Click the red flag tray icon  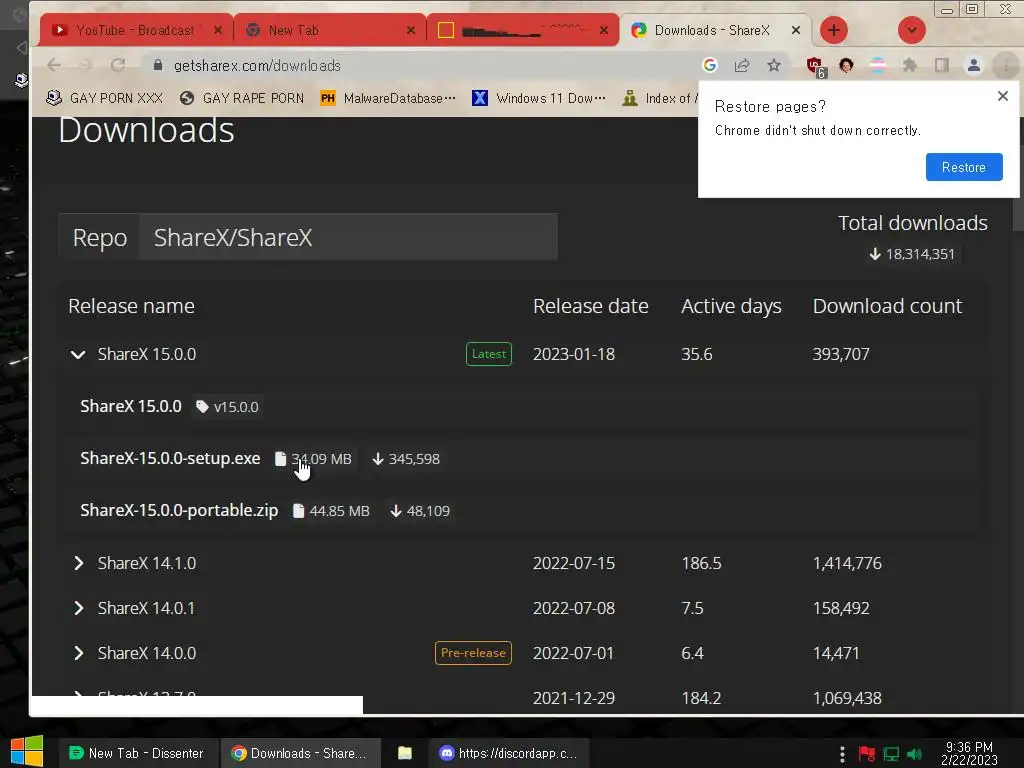(867, 754)
